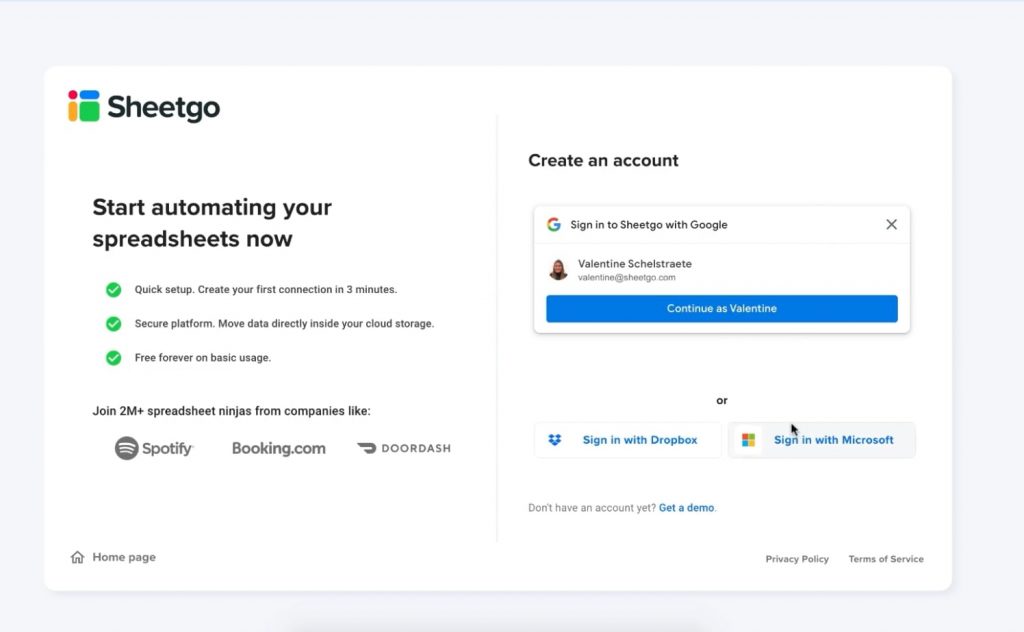Click the Secure platform green checkmark
Screen dimensions: 1024x632
114,324
